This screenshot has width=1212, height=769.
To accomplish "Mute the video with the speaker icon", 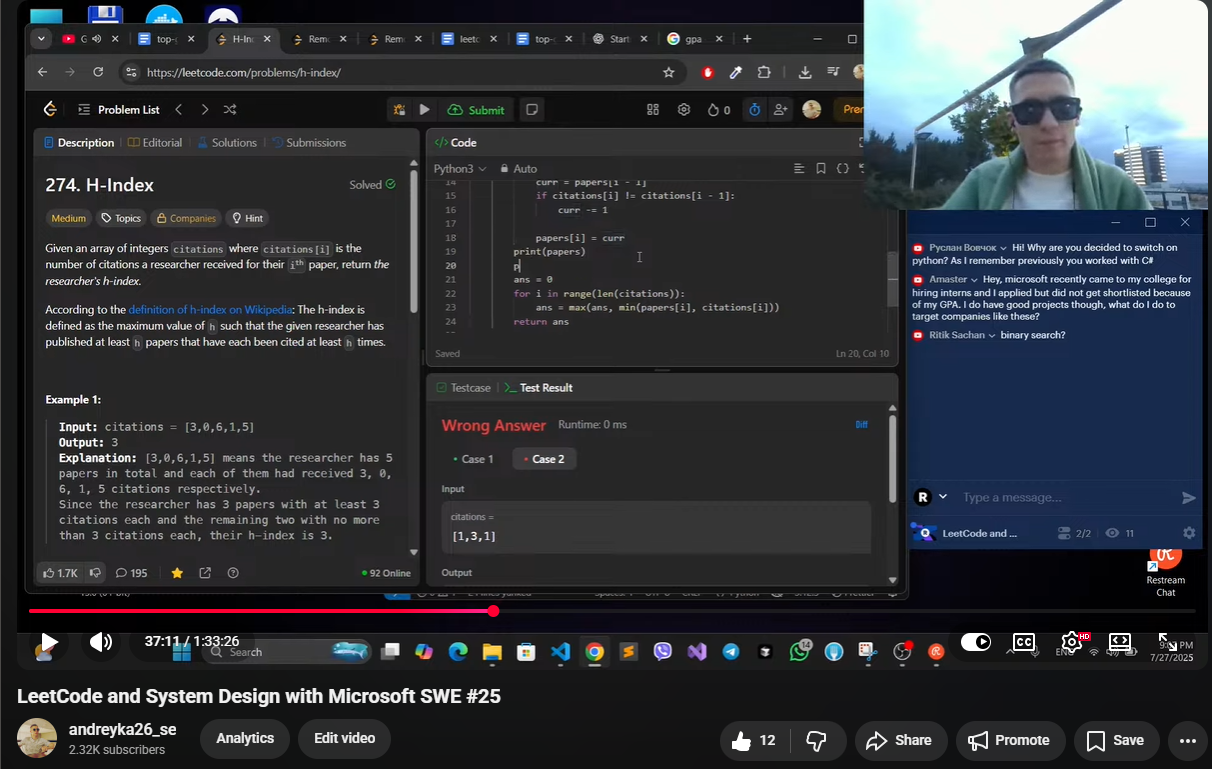I will 101,641.
